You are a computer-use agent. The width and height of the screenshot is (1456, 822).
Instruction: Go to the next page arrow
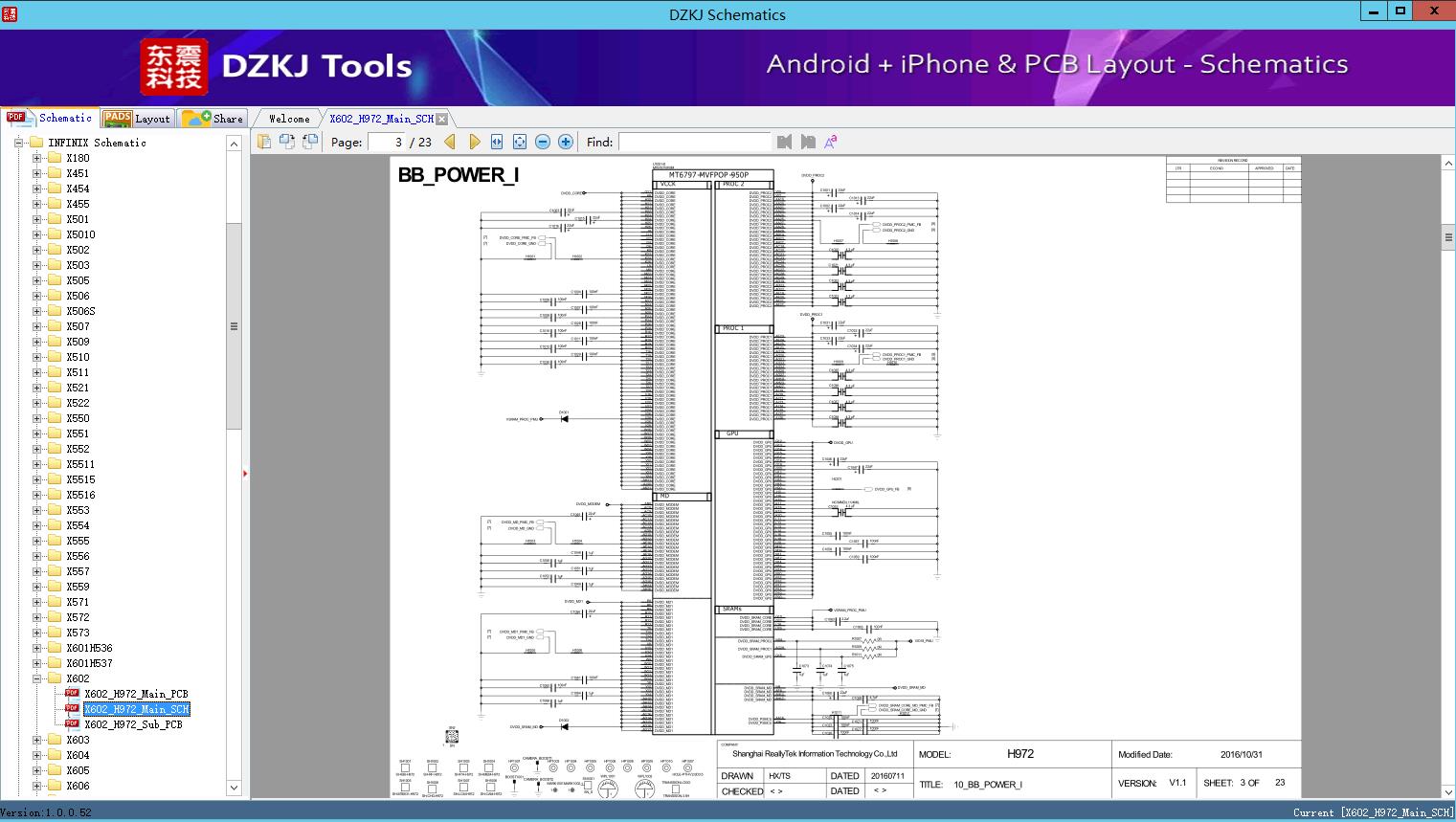474,142
